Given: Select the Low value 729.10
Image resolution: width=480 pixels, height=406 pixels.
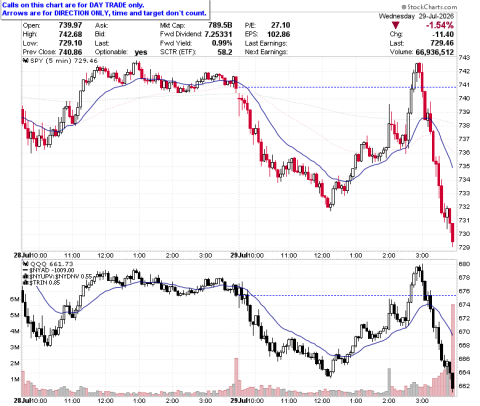Looking at the screenshot, I should pyautogui.click(x=70, y=43).
